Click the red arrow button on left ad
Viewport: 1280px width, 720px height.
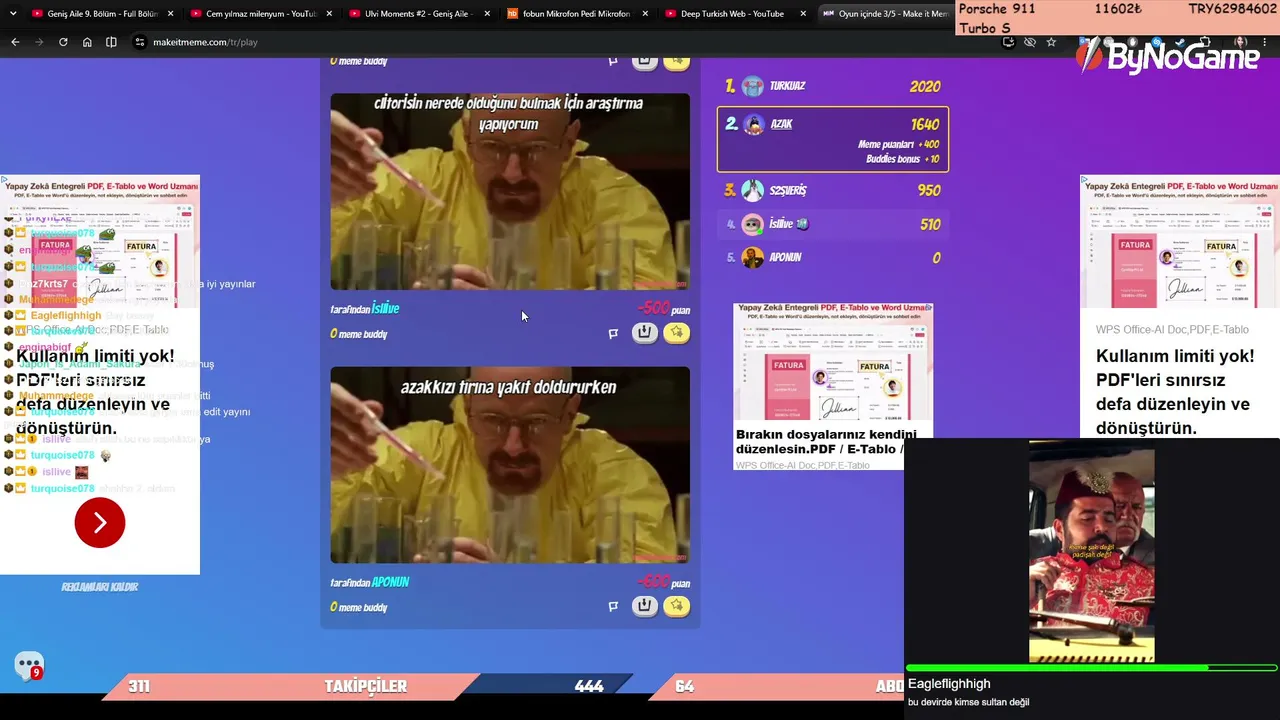point(100,522)
